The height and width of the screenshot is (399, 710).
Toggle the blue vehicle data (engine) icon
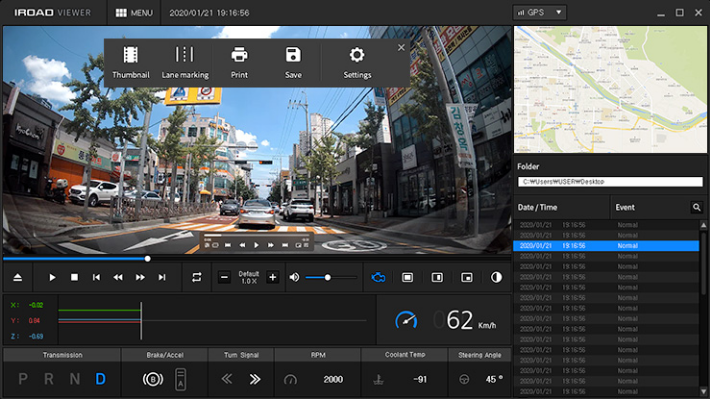(x=378, y=277)
